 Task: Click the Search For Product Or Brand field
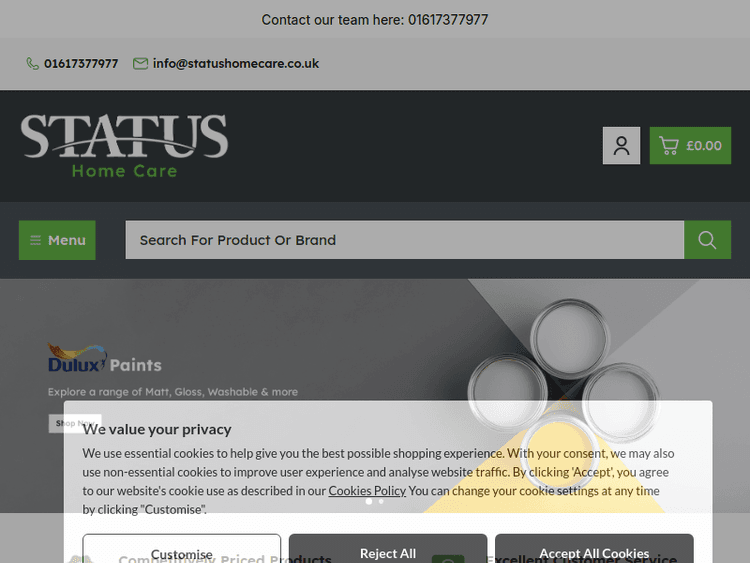coord(405,240)
